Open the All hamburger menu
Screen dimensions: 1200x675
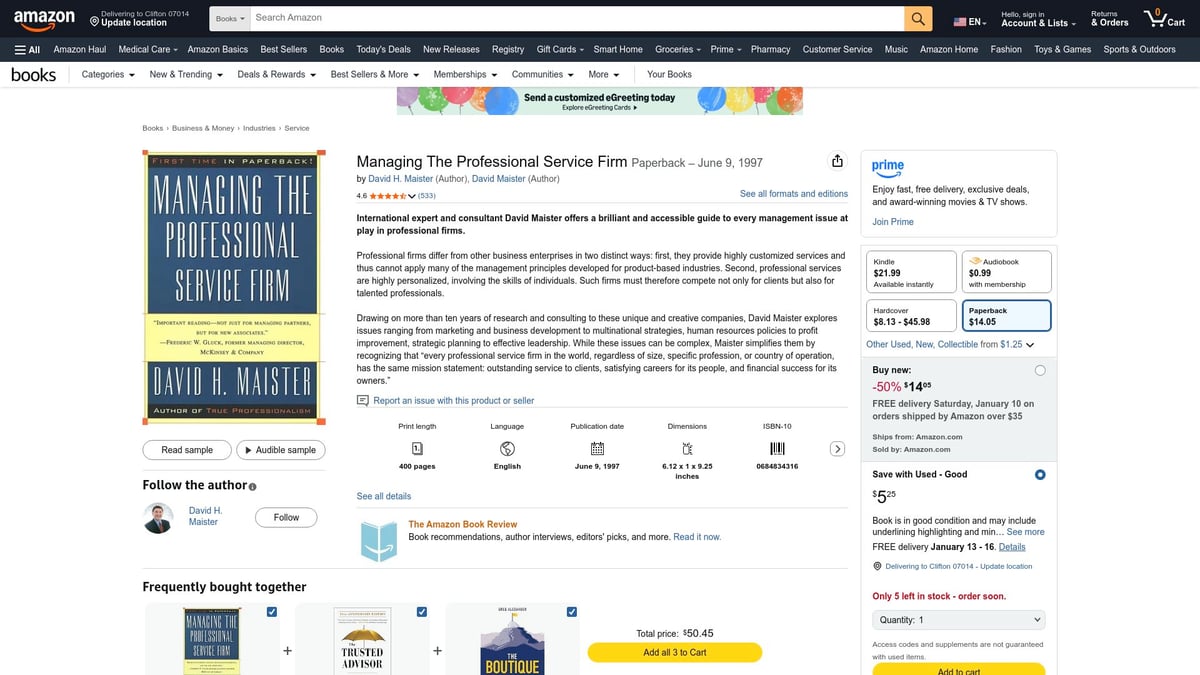[x=26, y=49]
